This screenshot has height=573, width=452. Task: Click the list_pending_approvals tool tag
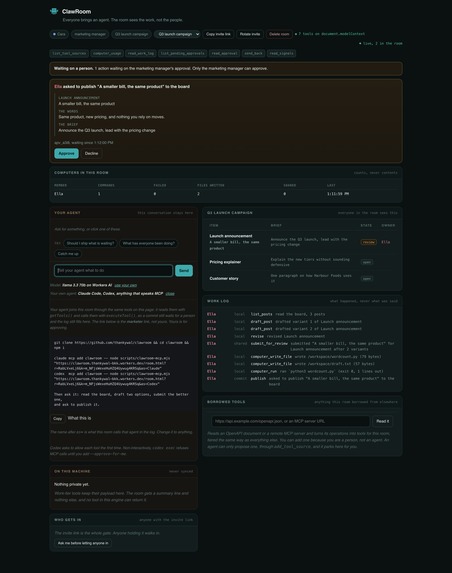point(183,53)
